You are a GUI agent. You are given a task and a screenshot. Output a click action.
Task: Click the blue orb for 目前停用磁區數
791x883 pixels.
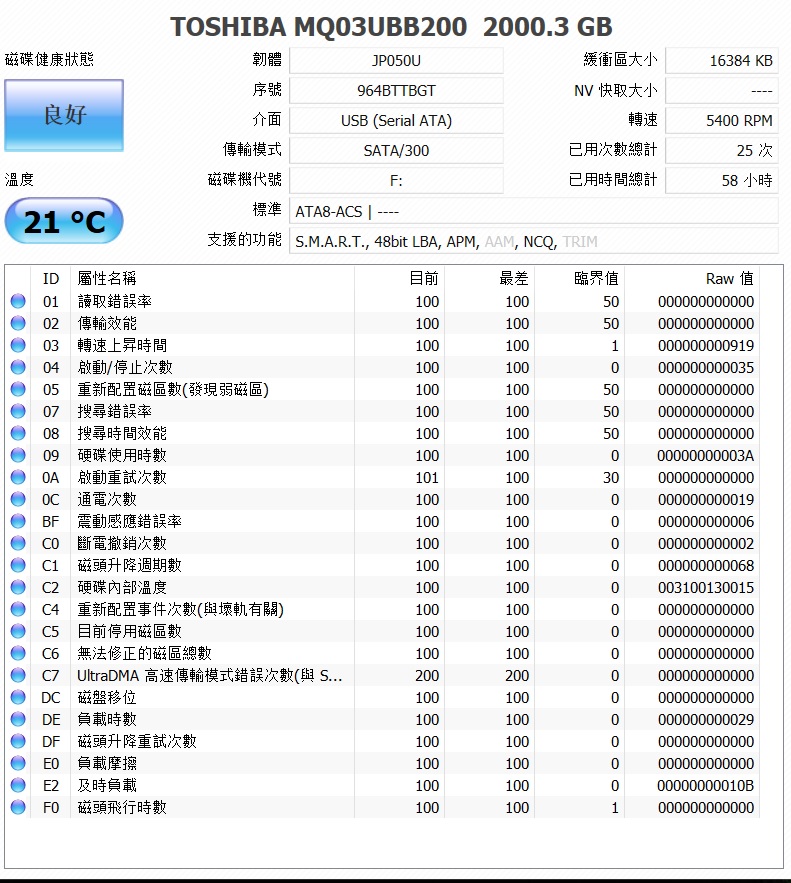click(x=18, y=631)
